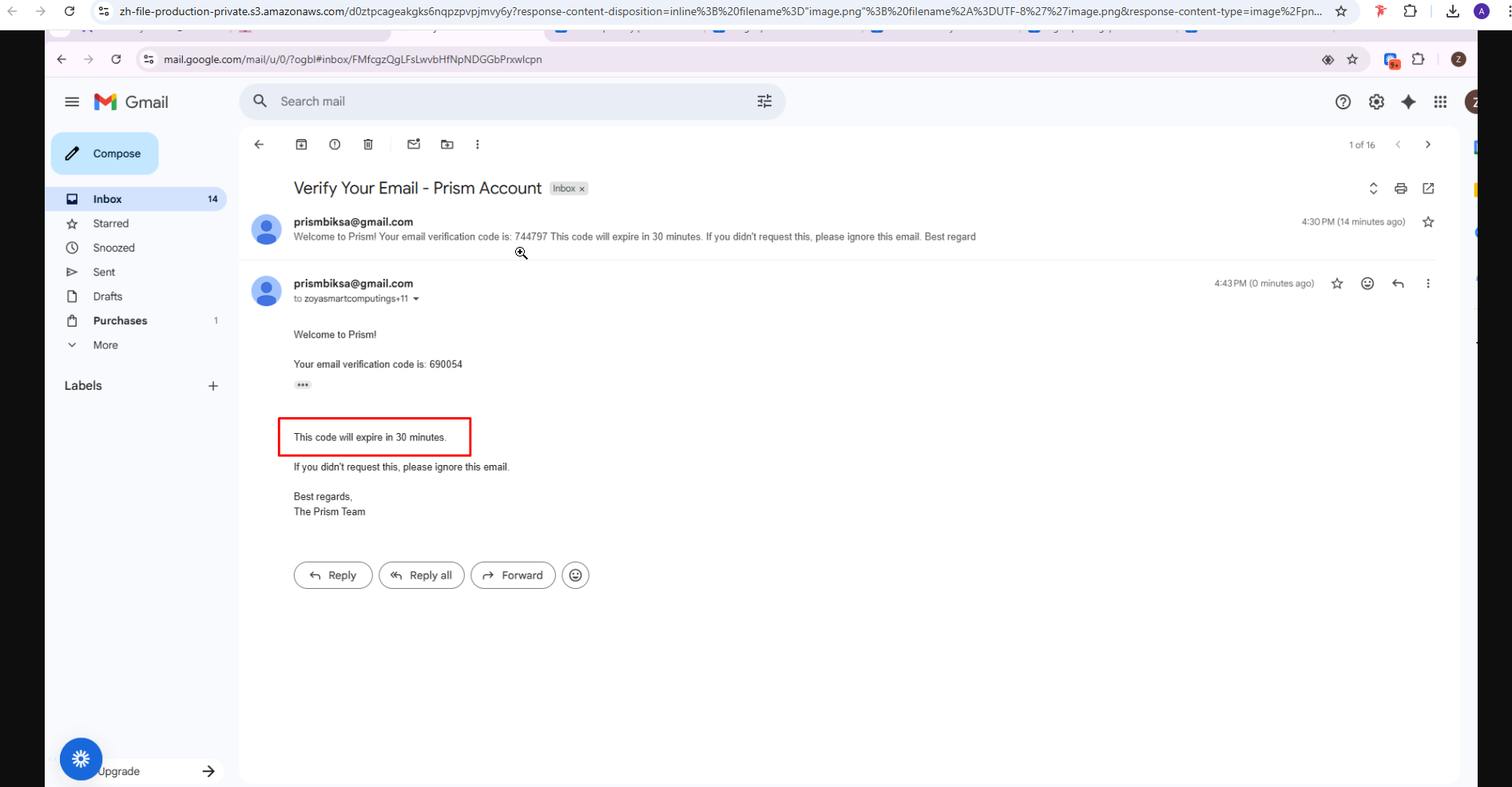Compose a new email
This screenshot has width=1512, height=787.
[105, 153]
